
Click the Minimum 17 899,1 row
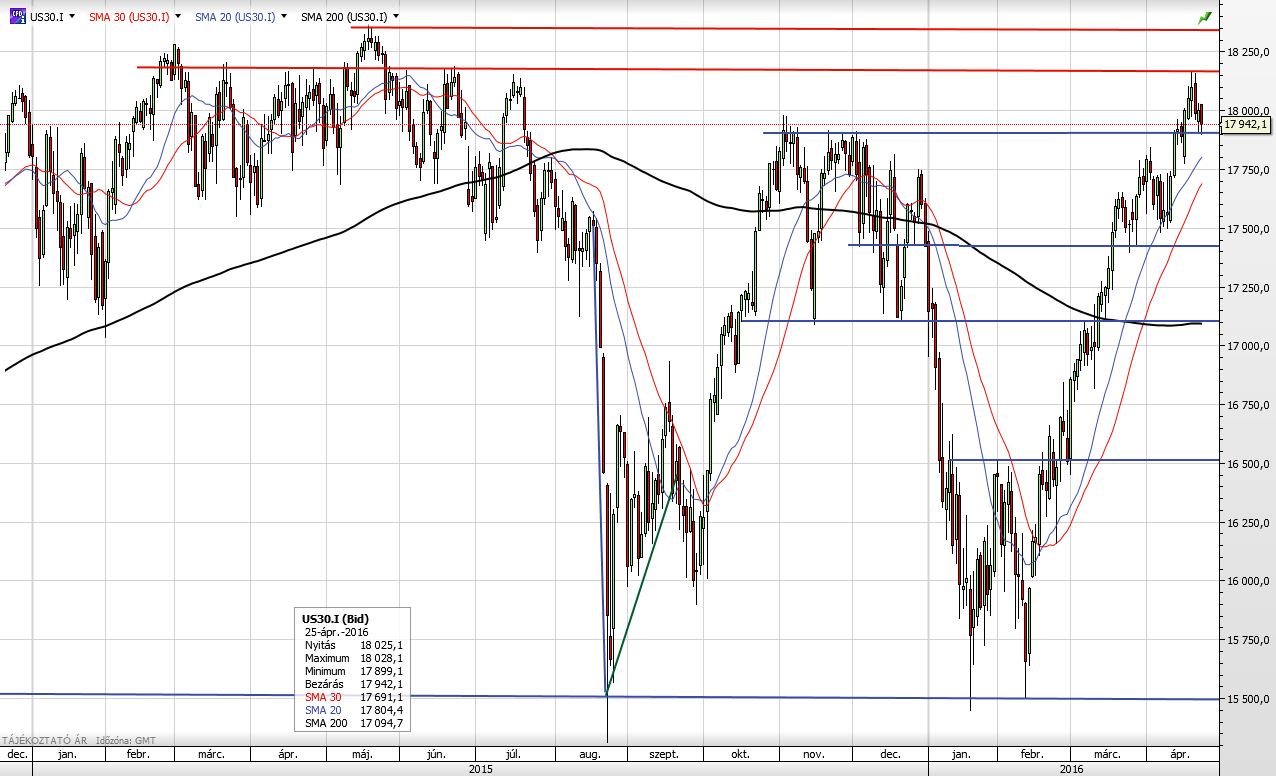354,671
